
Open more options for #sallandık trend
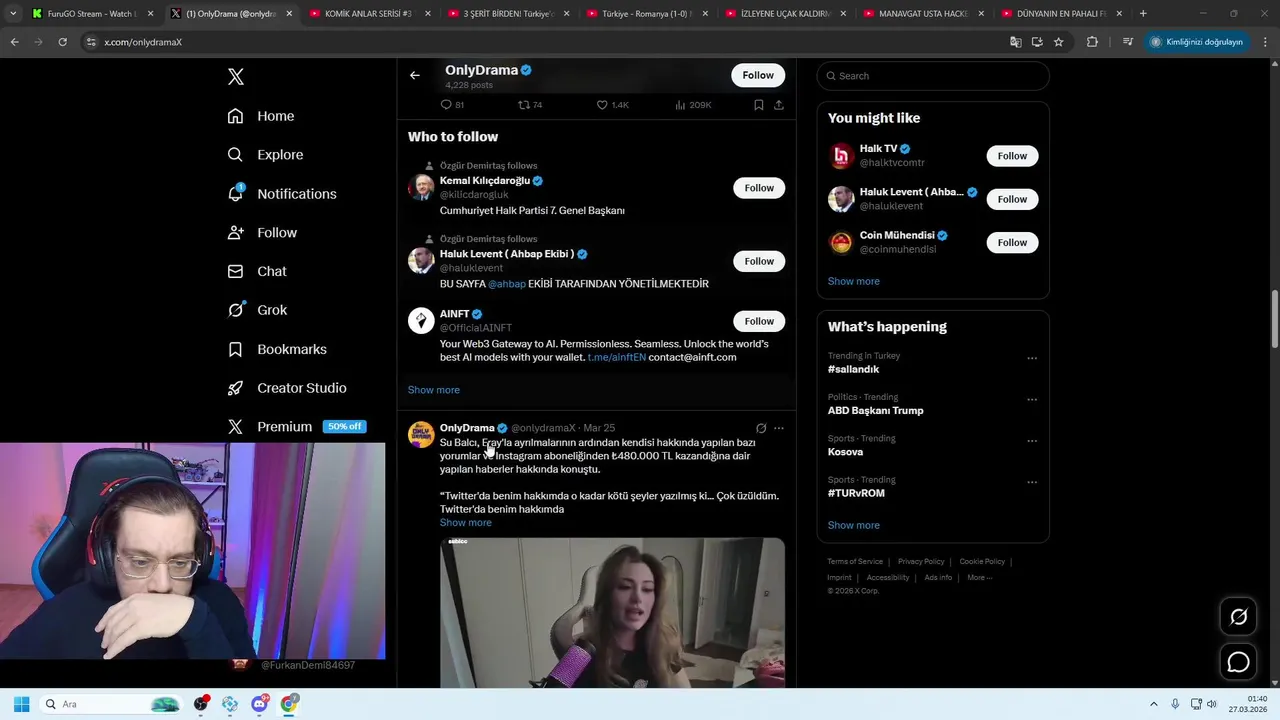click(1032, 358)
